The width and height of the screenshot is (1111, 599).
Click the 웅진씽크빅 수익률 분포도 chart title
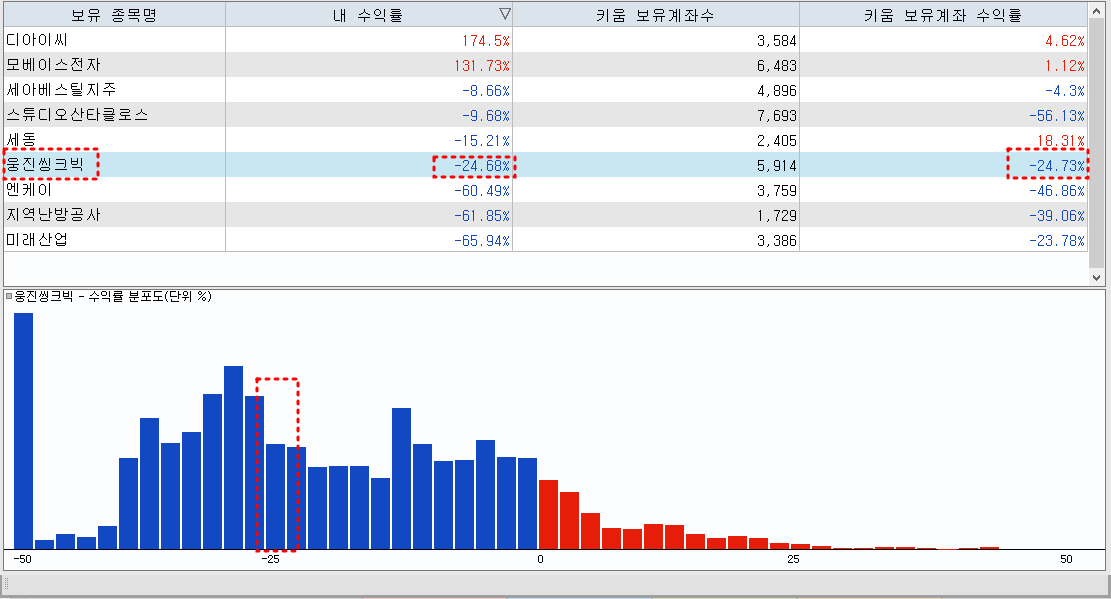[x=113, y=296]
